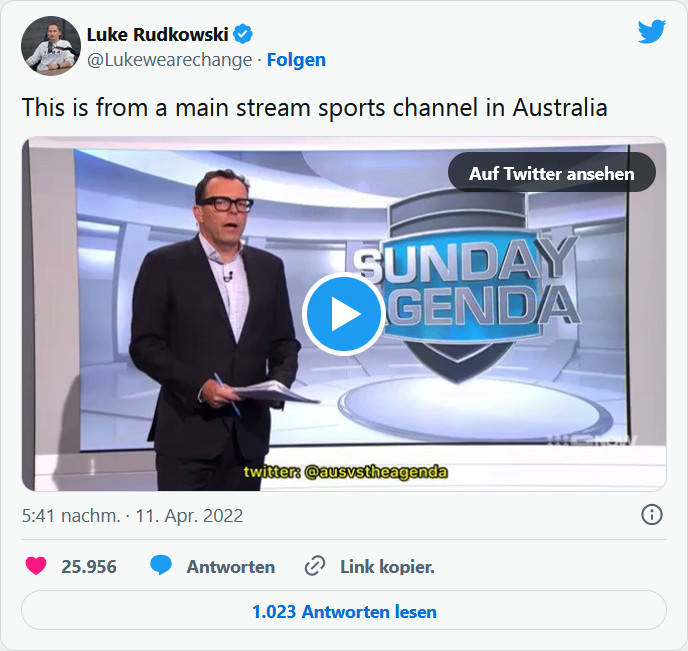Screen dimensions: 688x651
Task: Click the blue reply bubble icon
Action: click(161, 565)
